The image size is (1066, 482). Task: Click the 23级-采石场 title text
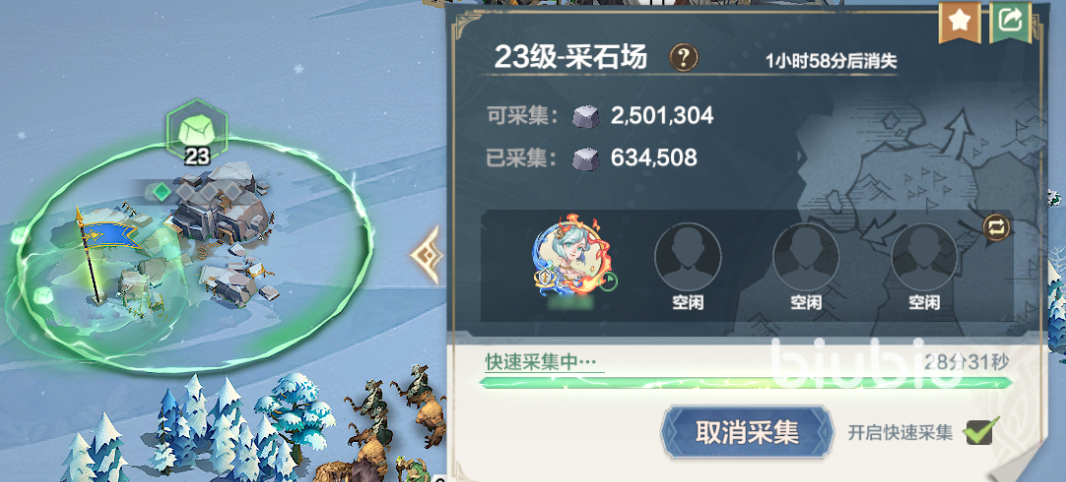(570, 58)
